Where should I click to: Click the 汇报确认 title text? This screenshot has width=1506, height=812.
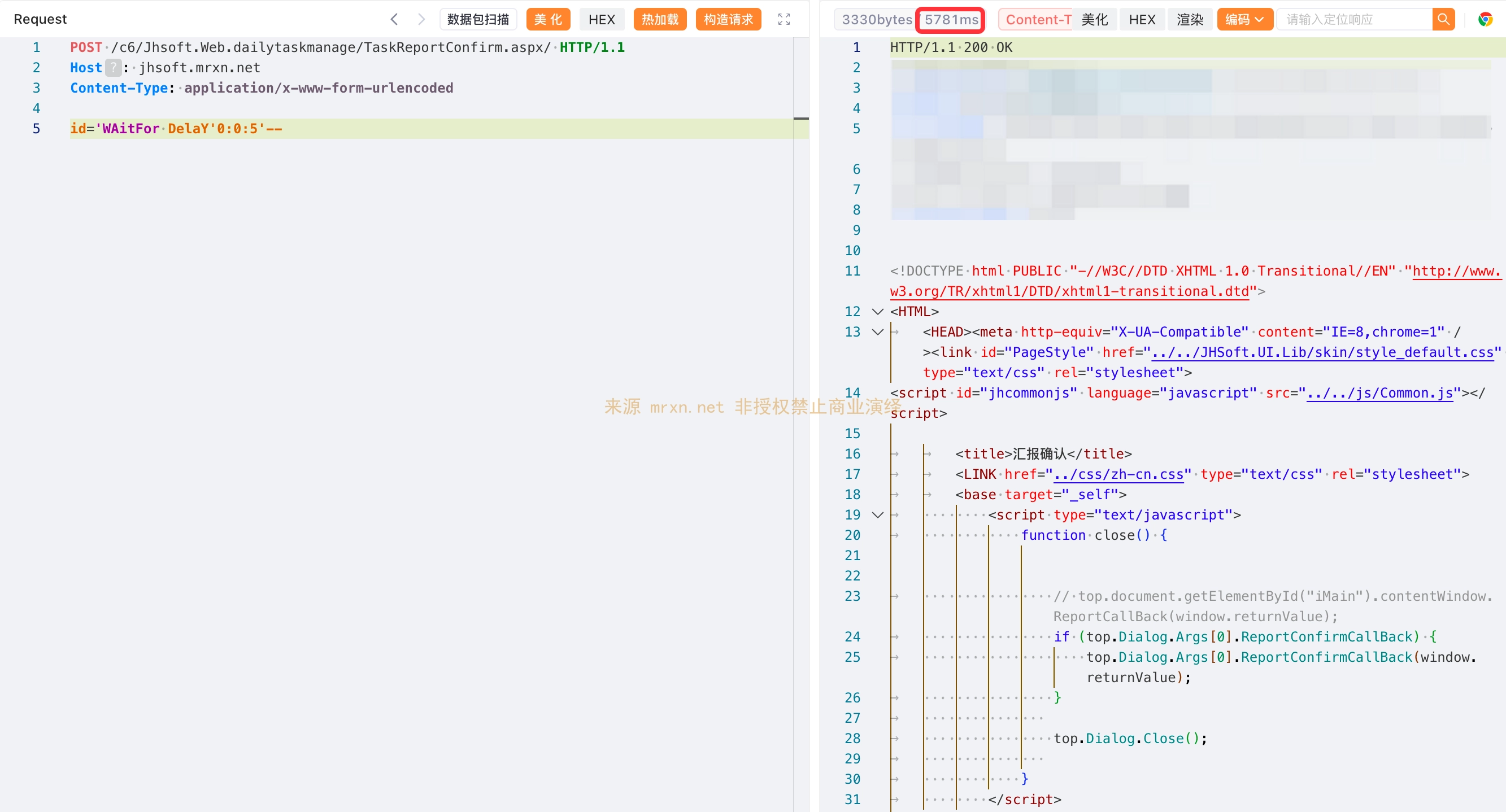pos(1040,453)
